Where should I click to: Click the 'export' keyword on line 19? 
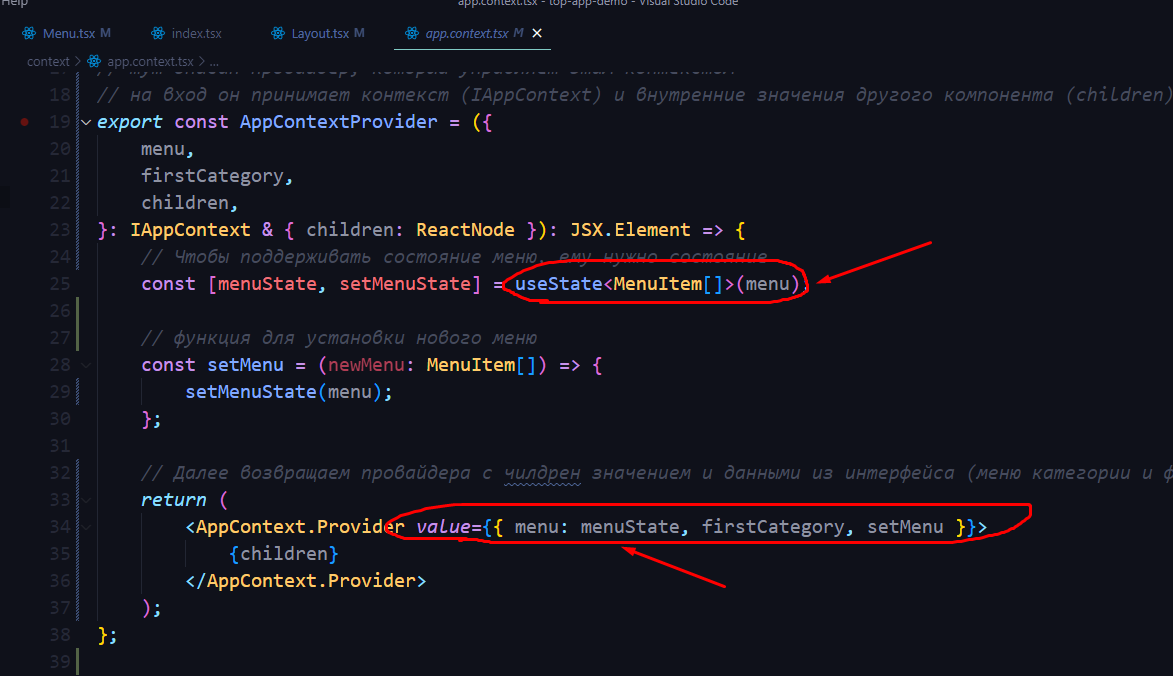click(129, 122)
